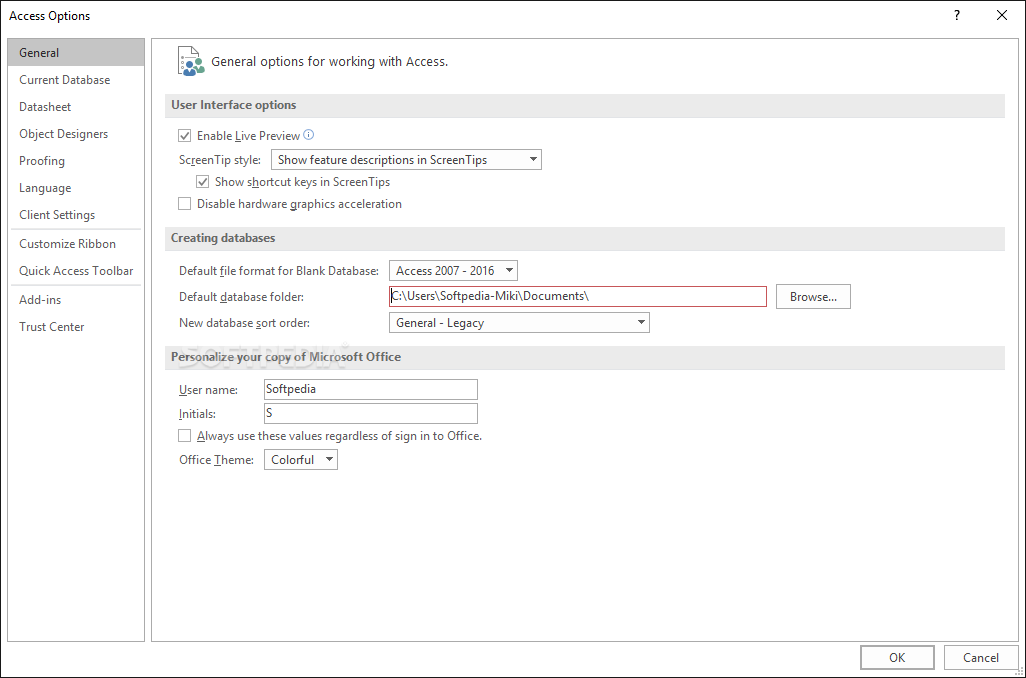Click the ScreenTip style label

coord(220,160)
